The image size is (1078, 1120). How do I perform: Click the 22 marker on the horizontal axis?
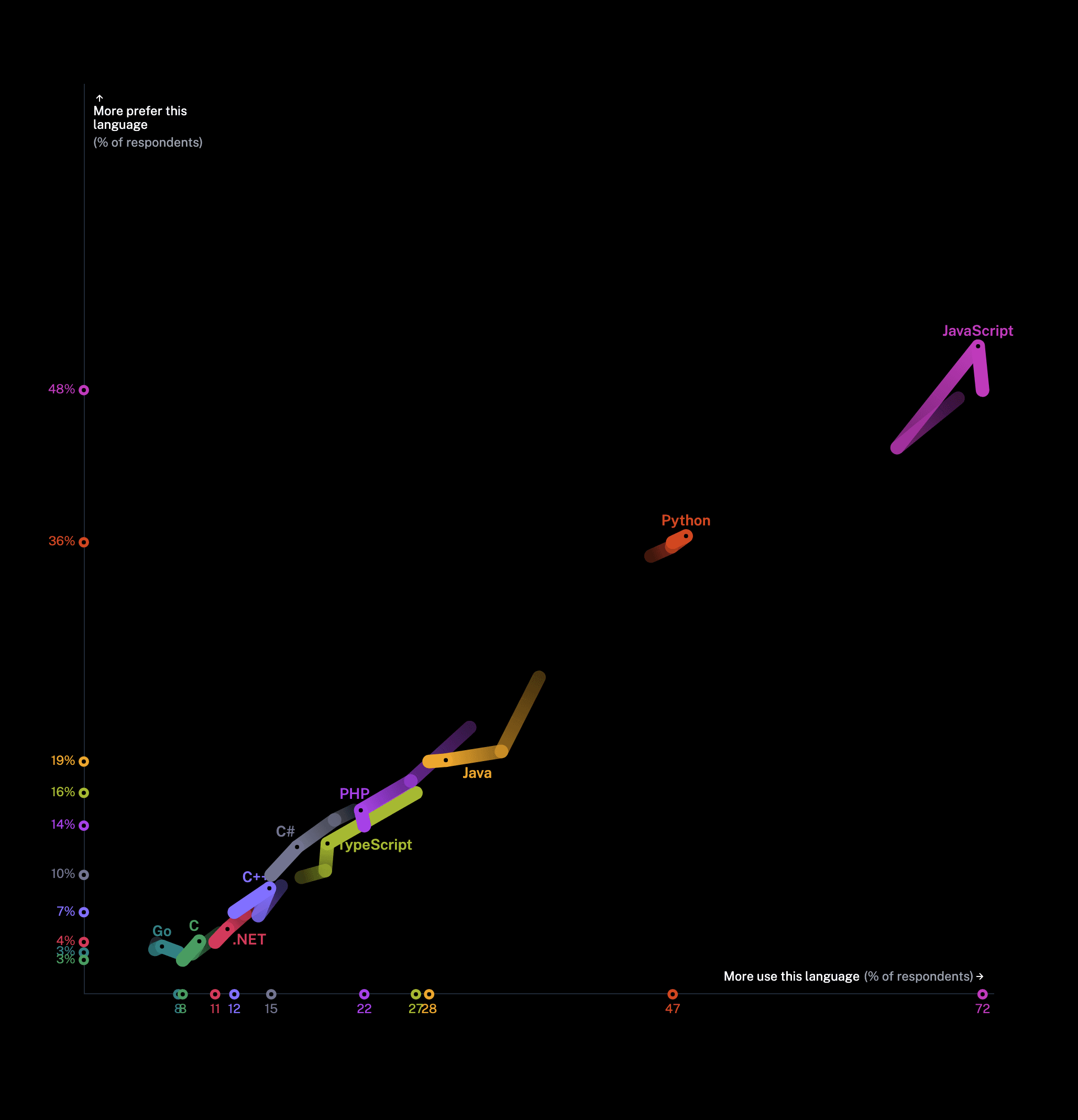(x=364, y=994)
